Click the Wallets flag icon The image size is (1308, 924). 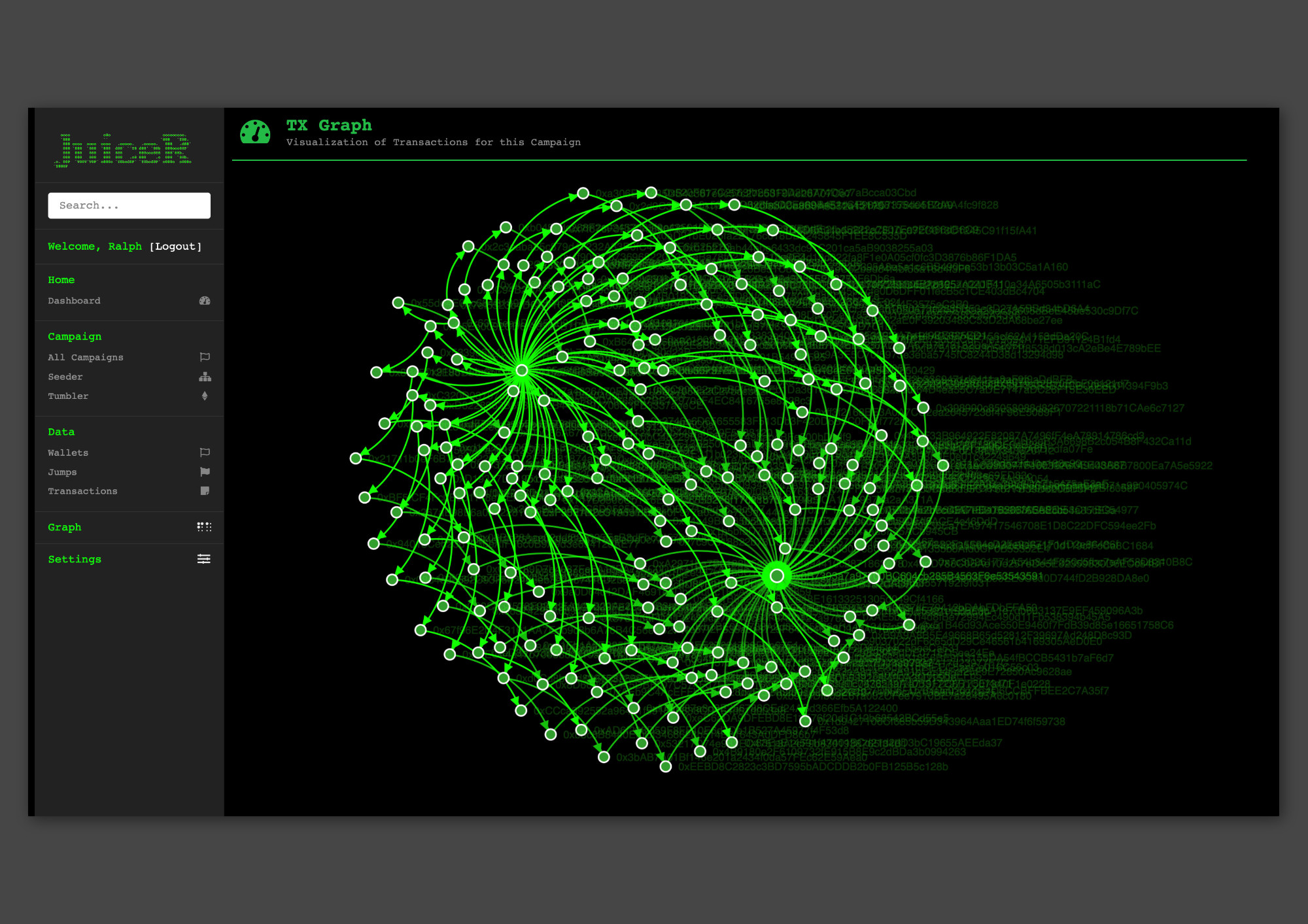(x=205, y=453)
